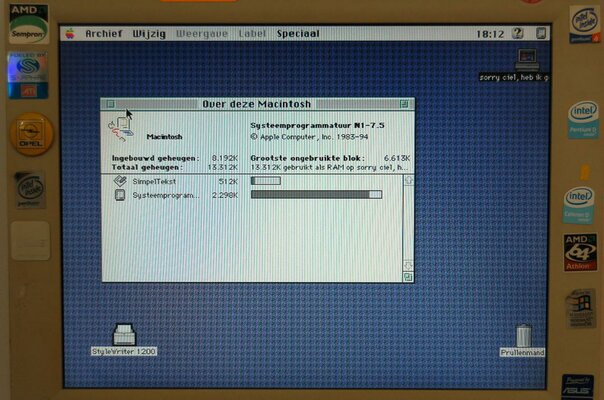Click the Systeemprogramma icon in the list
Viewport: 604px width, 400px height.
119,195
